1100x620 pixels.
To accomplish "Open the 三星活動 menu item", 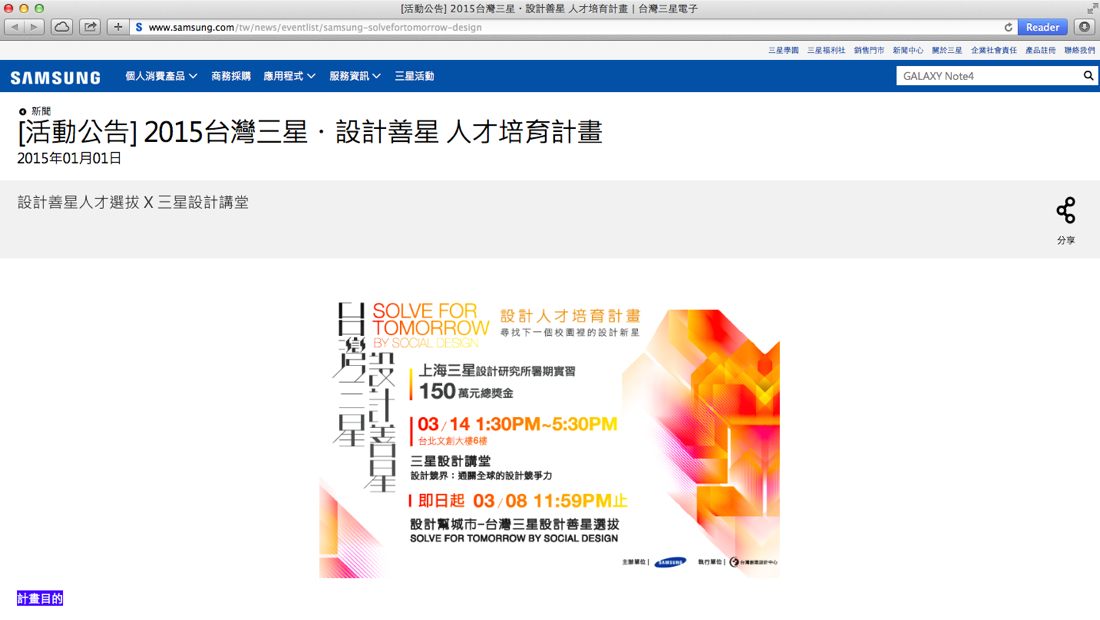I will 415,76.
